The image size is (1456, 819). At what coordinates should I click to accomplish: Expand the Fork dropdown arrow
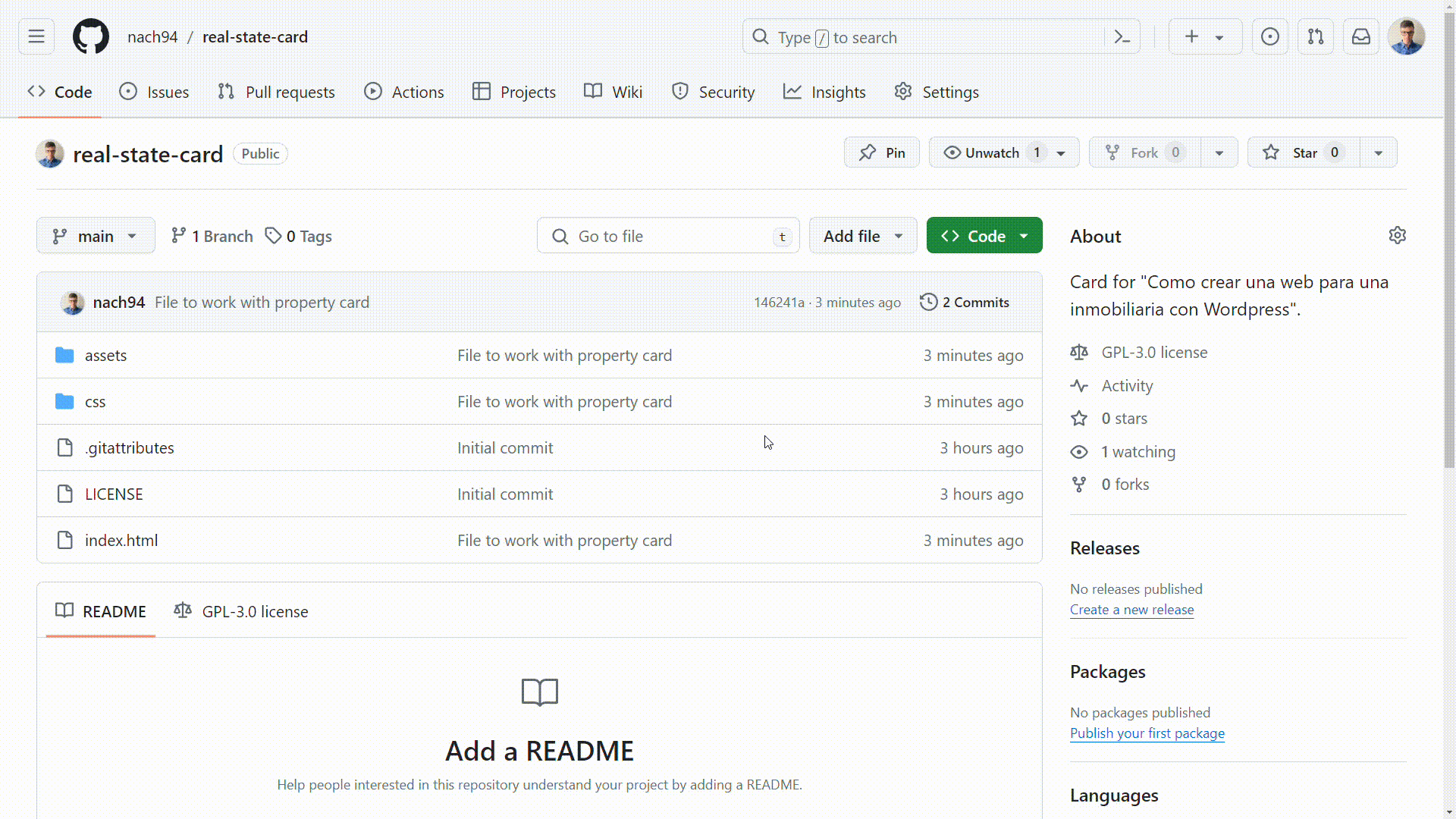1219,153
